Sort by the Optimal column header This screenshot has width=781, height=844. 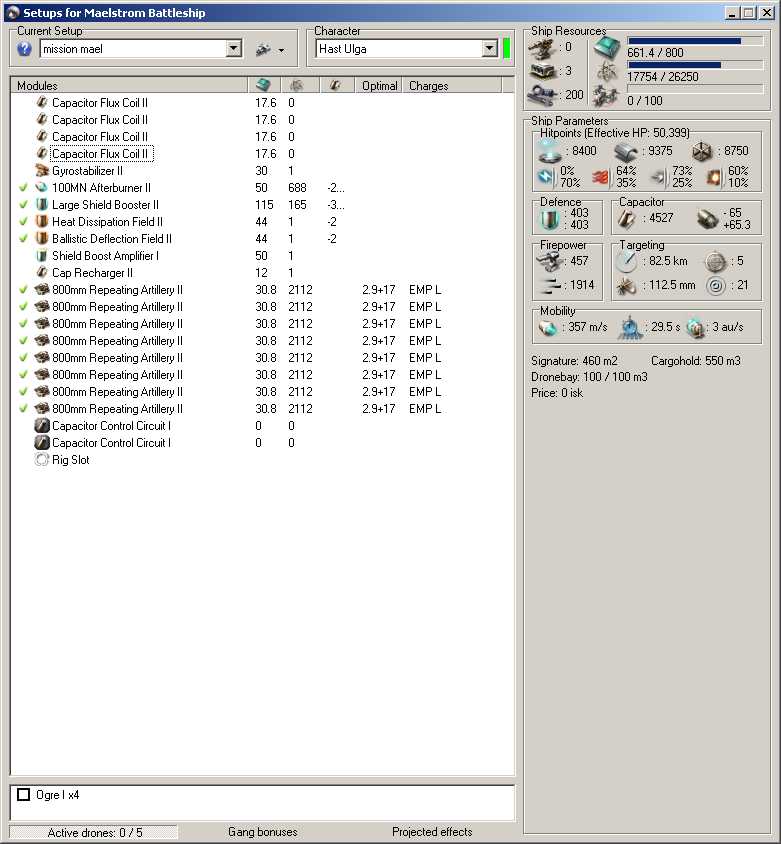pos(379,85)
